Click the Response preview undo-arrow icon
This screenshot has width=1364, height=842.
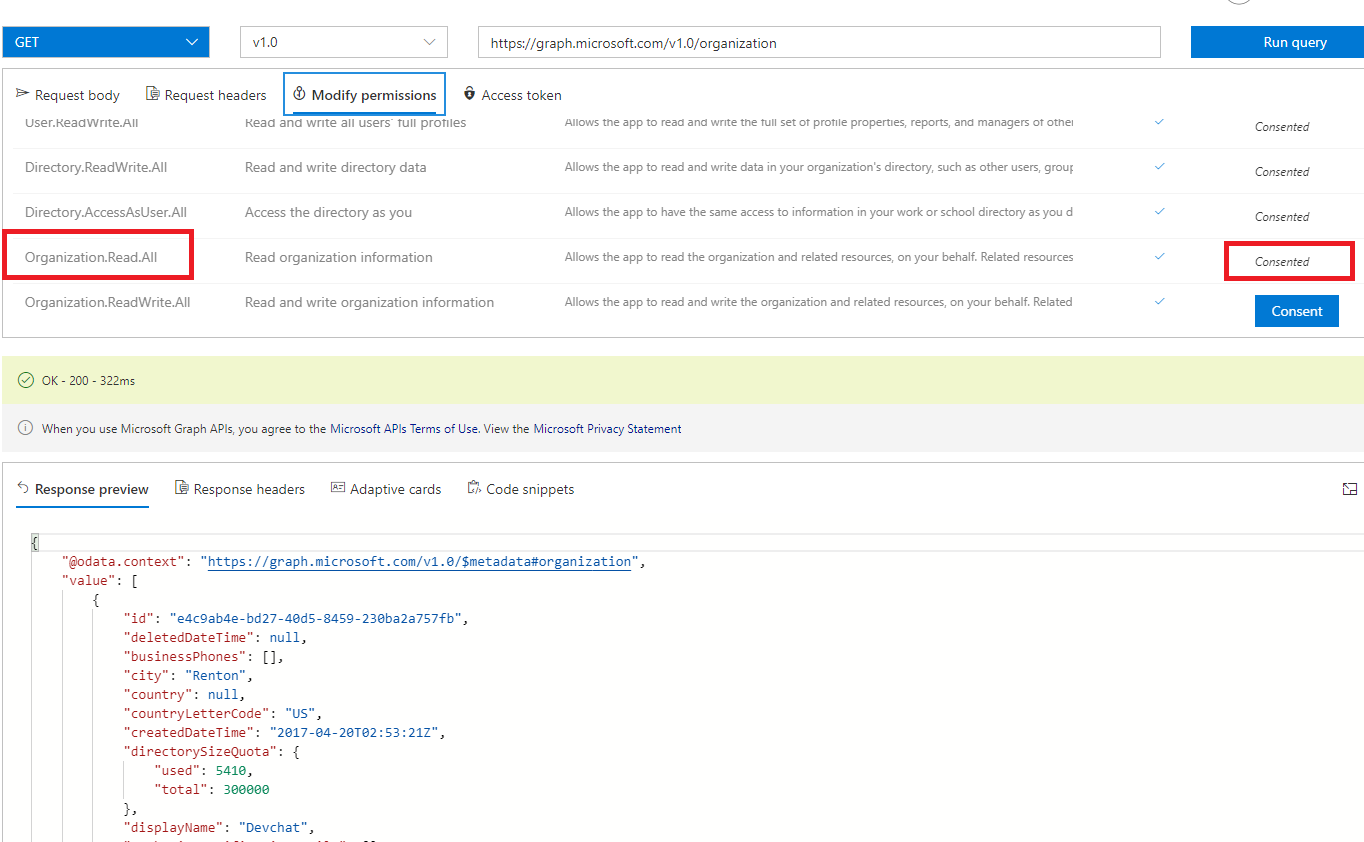23,488
